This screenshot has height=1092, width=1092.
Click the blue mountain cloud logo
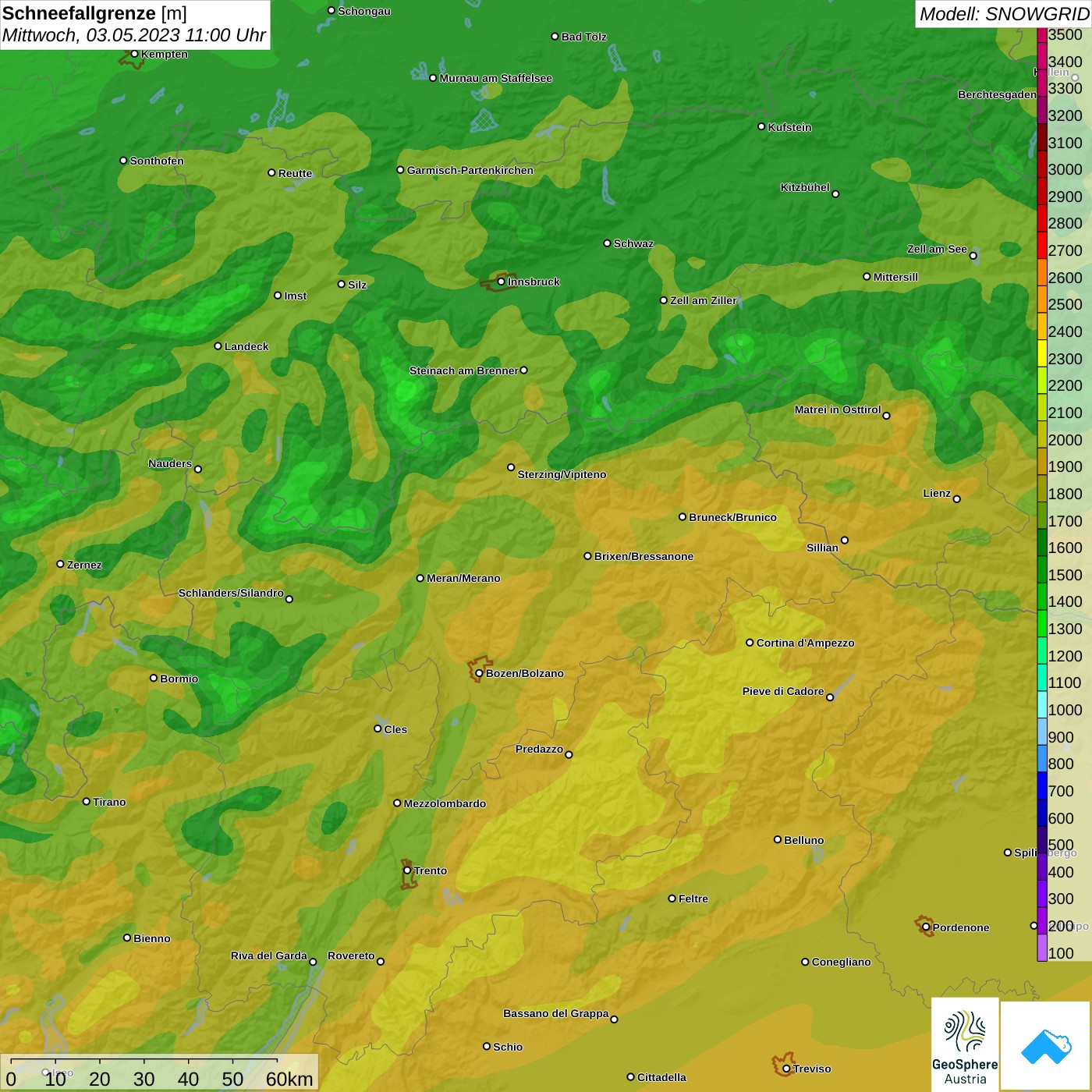pyautogui.click(x=1046, y=1046)
